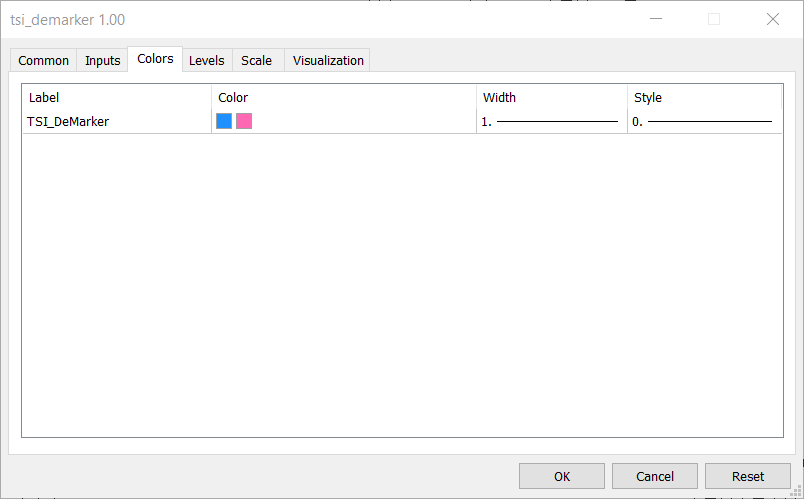Pick the pink color swatch for TSI_DeMarker
The width and height of the screenshot is (804, 499).
(244, 122)
